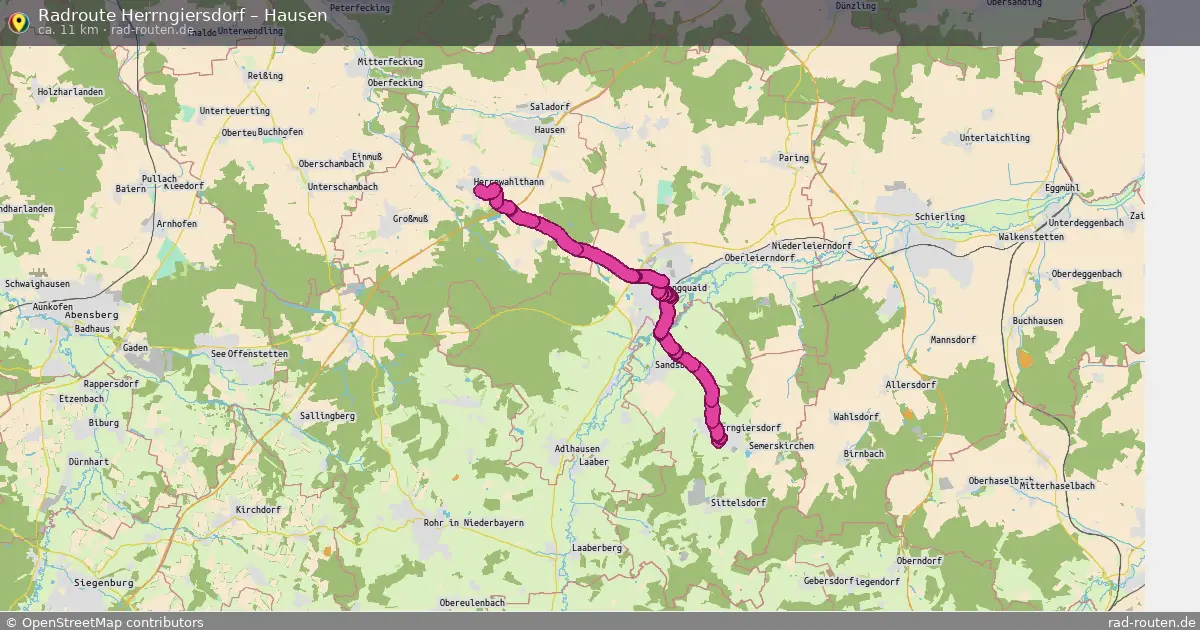This screenshot has width=1200, height=630.
Task: Click the Reißing map label
Action: (x=266, y=75)
